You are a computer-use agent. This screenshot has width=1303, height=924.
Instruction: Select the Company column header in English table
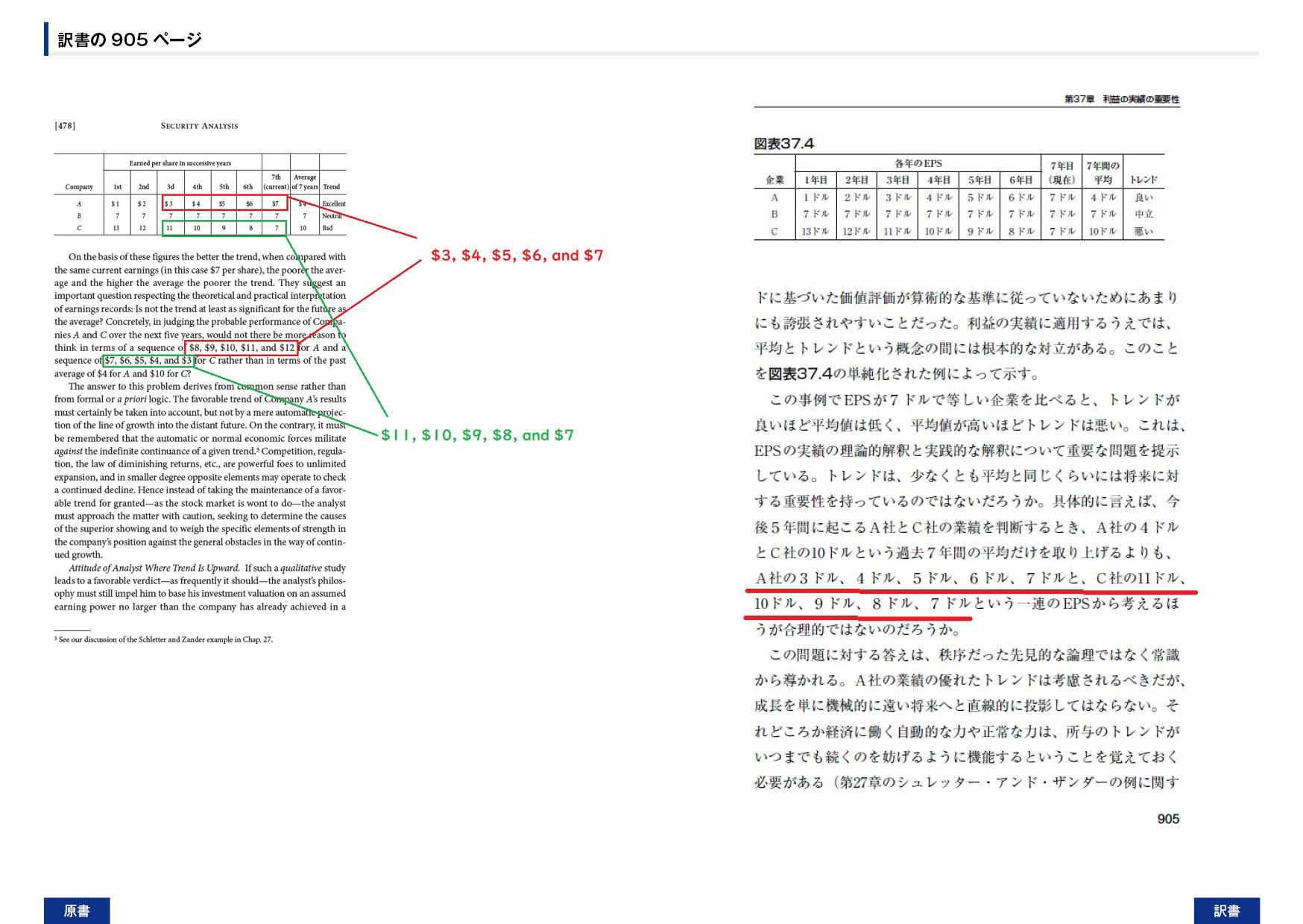click(x=79, y=187)
